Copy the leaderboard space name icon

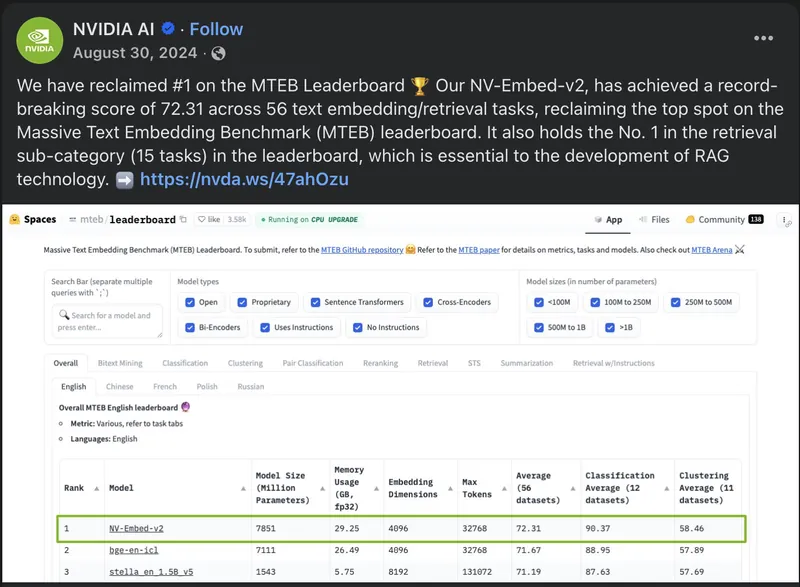[x=183, y=219]
